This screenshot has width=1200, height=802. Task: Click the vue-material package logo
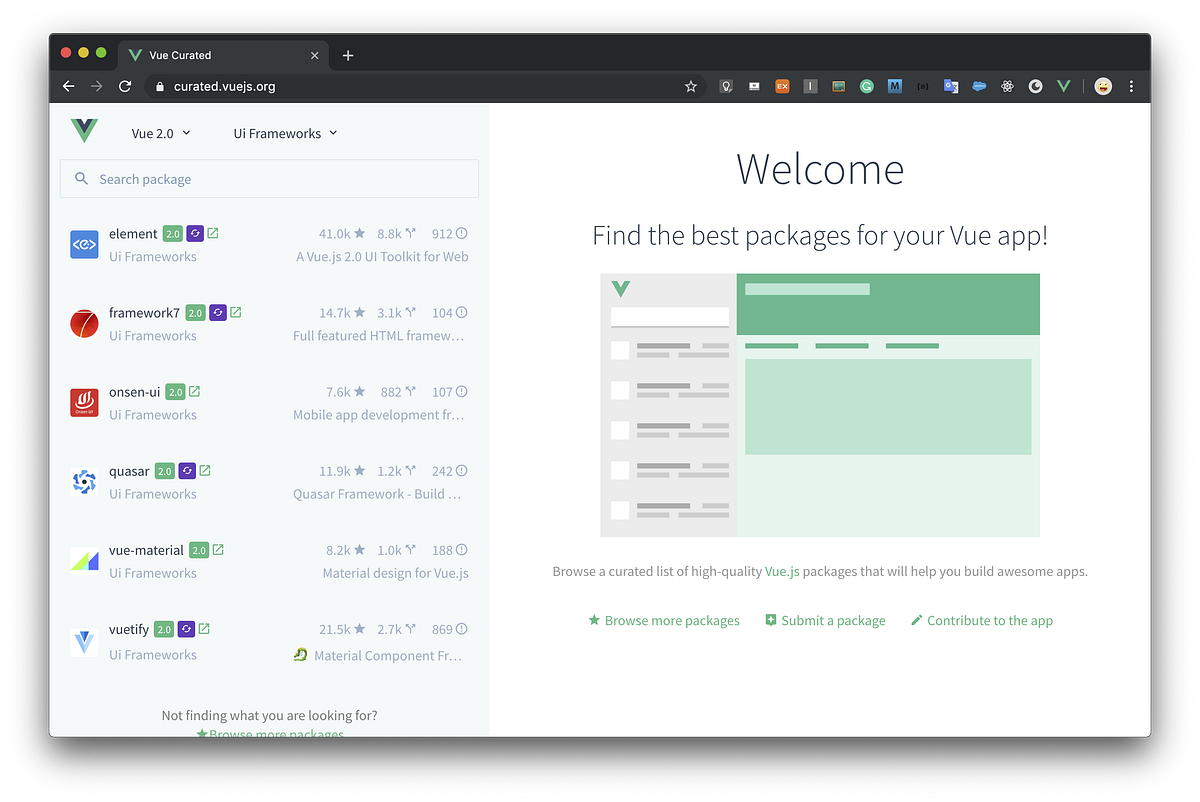[x=84, y=560]
